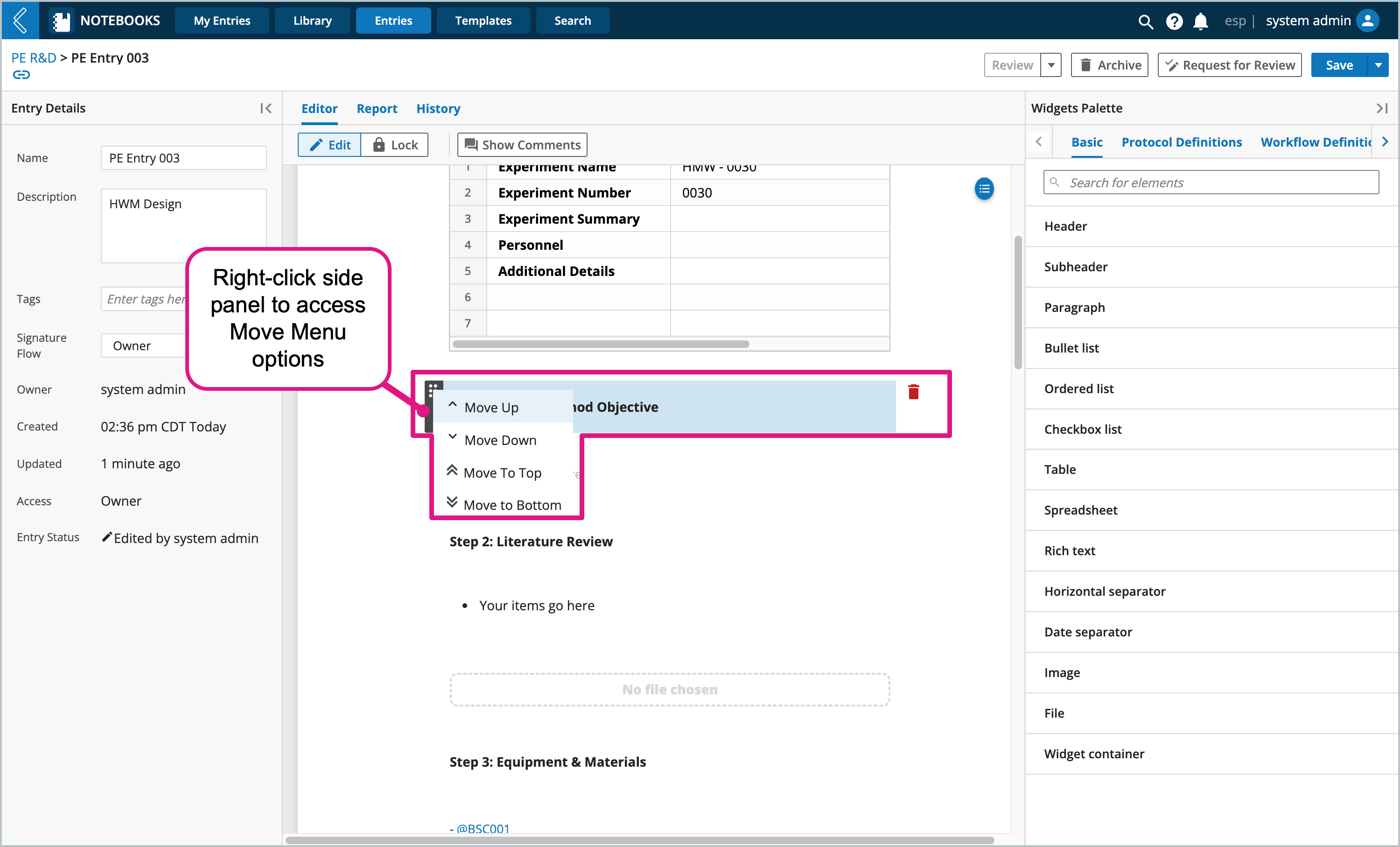Click the back arrow in the top bar
This screenshot has height=847, width=1400.
tap(20, 21)
